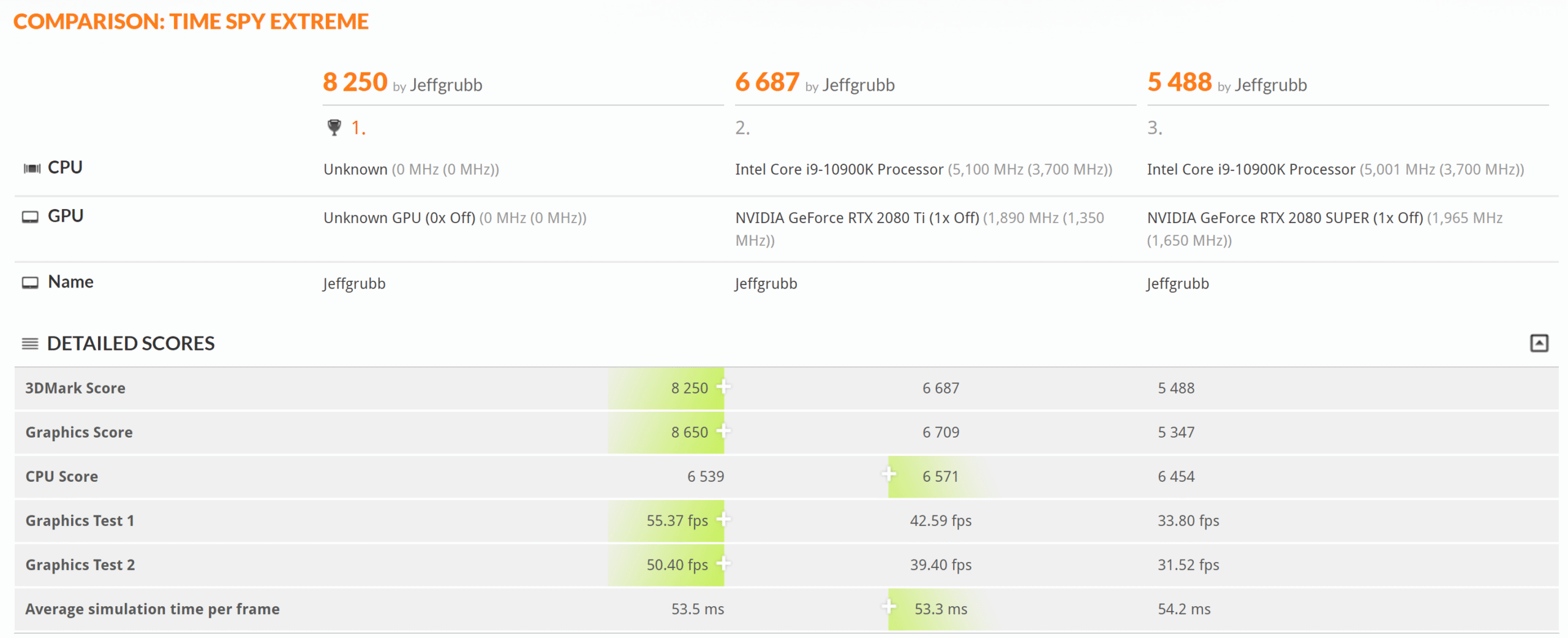Select the NVIDIA GeForce RTX 2080 SUPER entry
Viewport: 1568px width, 638px height.
coord(1324,229)
